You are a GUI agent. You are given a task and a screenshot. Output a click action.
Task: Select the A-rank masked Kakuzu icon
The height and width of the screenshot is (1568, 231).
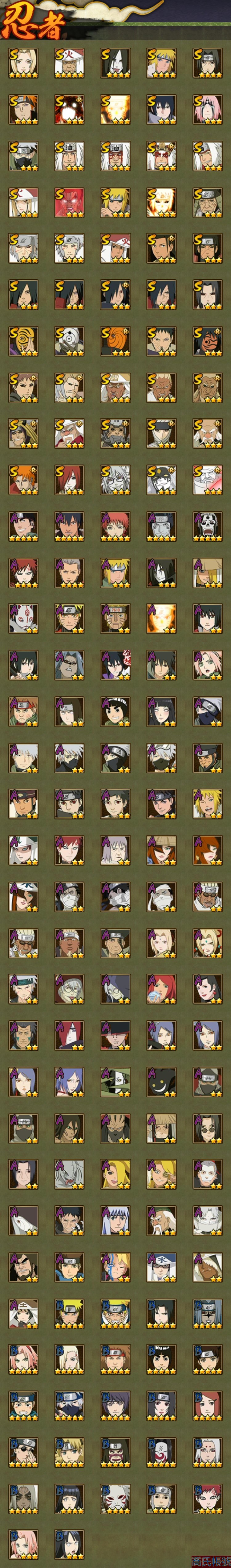(x=162, y=526)
